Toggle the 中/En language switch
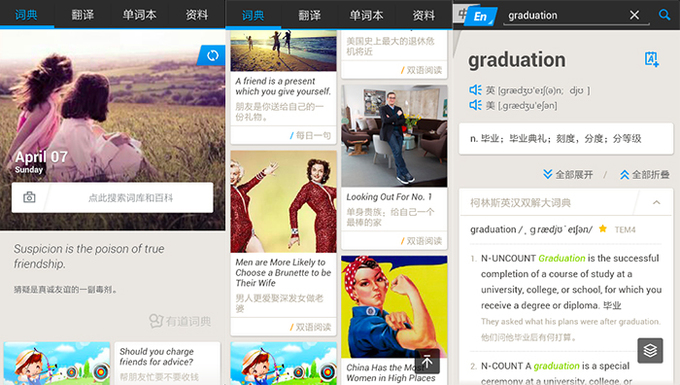This screenshot has height=385, width=680. [x=475, y=16]
